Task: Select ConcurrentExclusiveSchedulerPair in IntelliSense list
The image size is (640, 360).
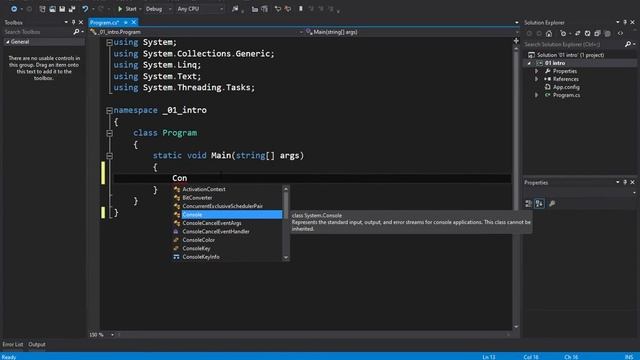Action: click(x=227, y=206)
